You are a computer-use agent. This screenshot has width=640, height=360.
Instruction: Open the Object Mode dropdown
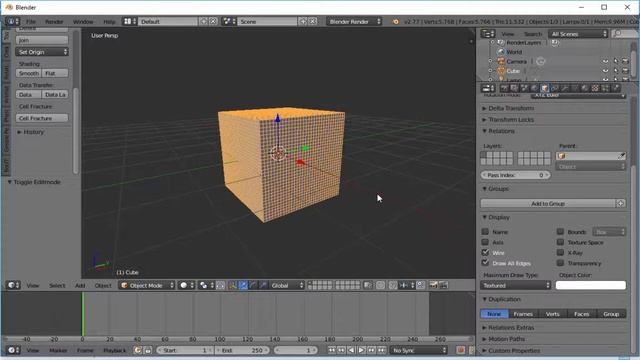pyautogui.click(x=147, y=285)
